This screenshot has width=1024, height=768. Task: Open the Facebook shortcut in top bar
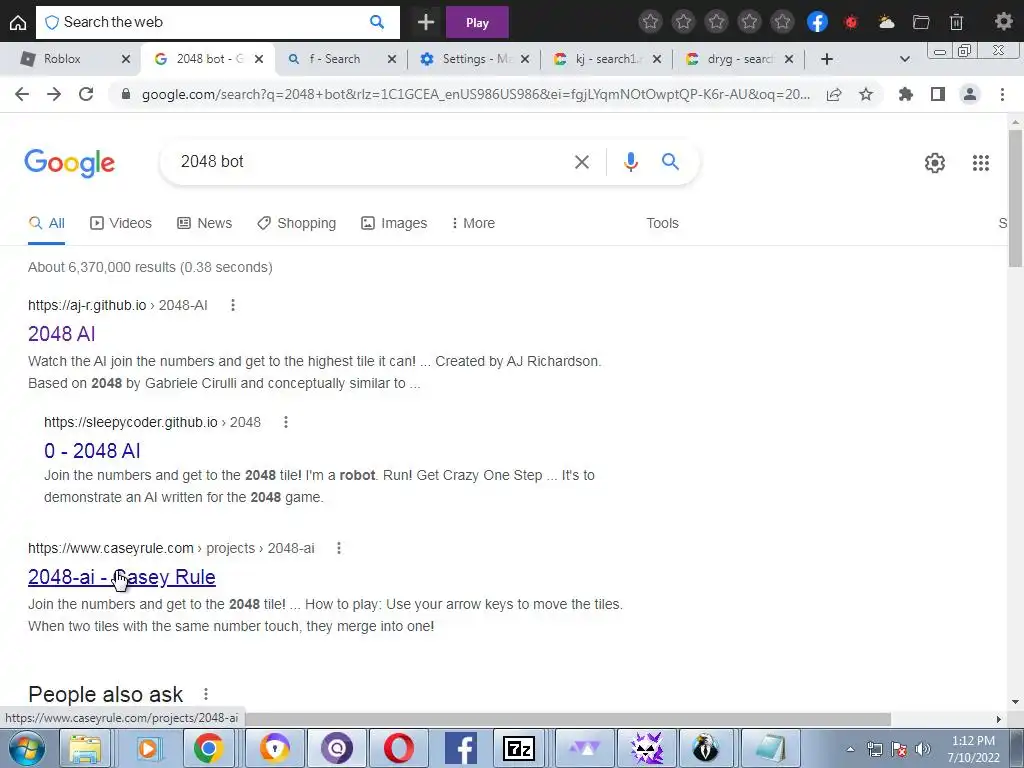point(817,22)
